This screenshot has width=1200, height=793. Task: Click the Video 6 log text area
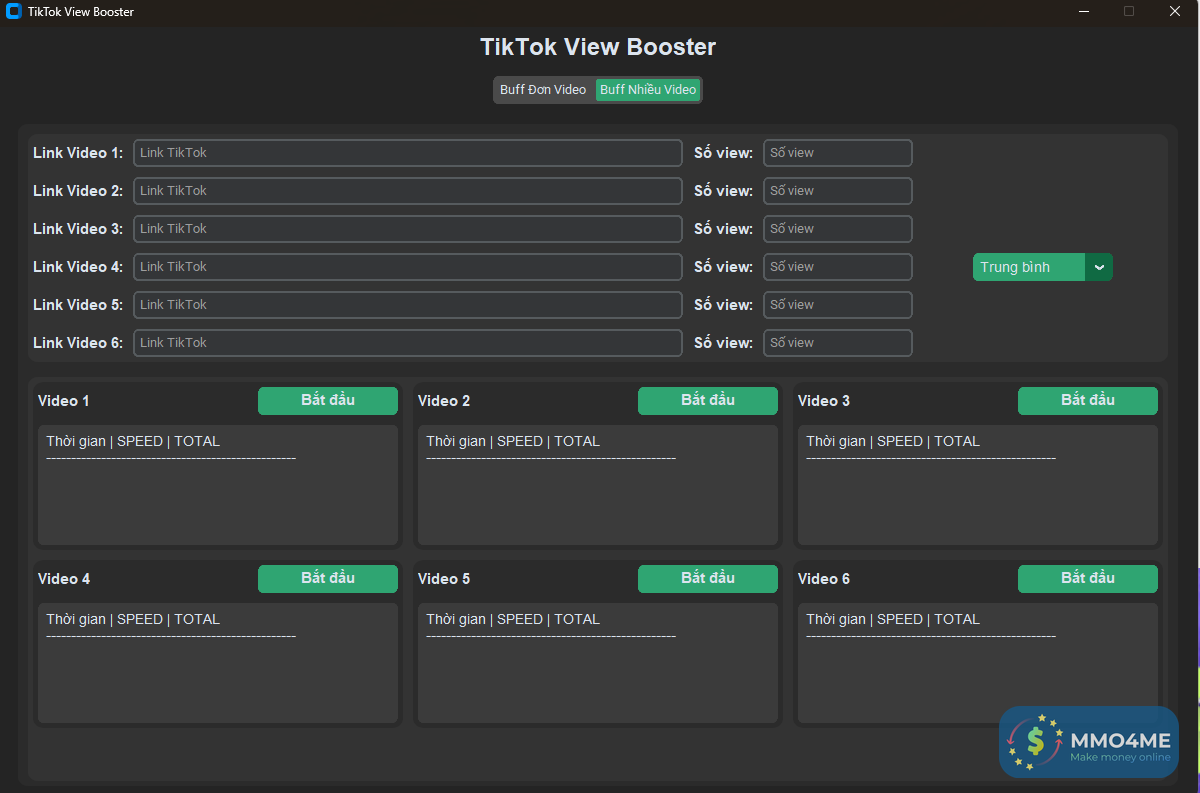click(x=978, y=663)
